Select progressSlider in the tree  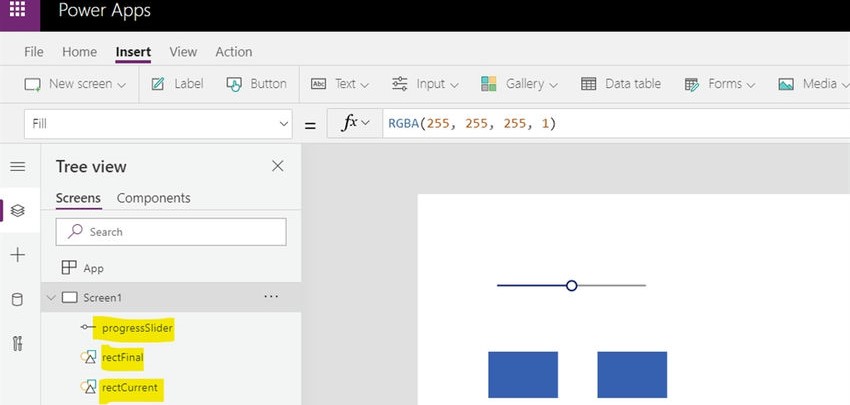click(x=137, y=328)
